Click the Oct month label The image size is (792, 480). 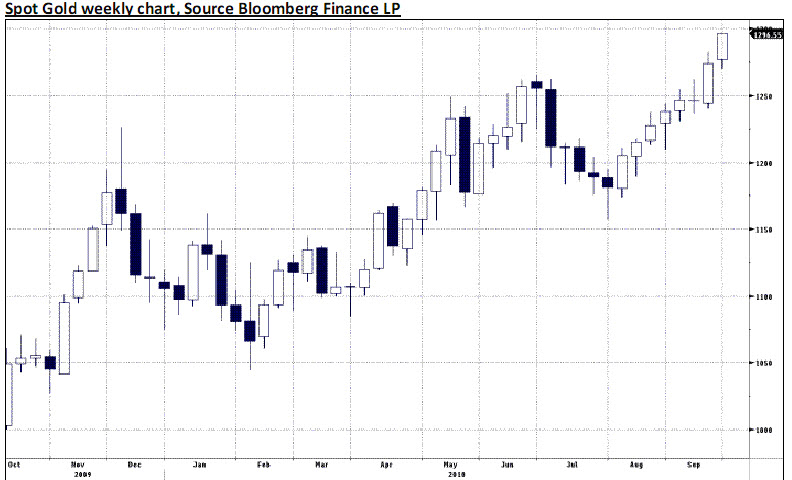coord(14,464)
